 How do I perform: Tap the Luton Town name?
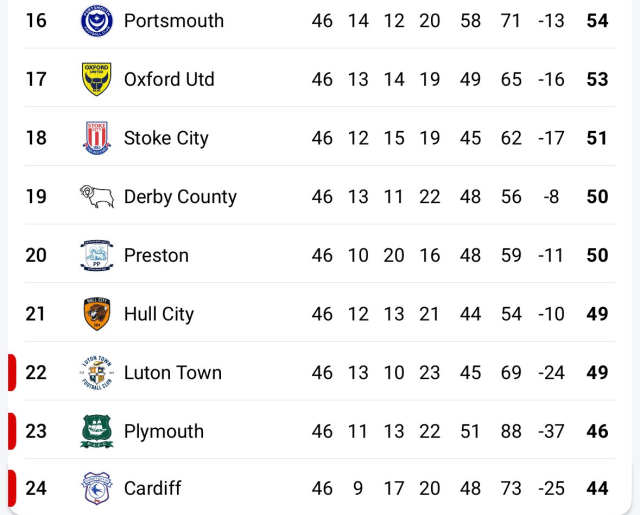click(x=173, y=373)
